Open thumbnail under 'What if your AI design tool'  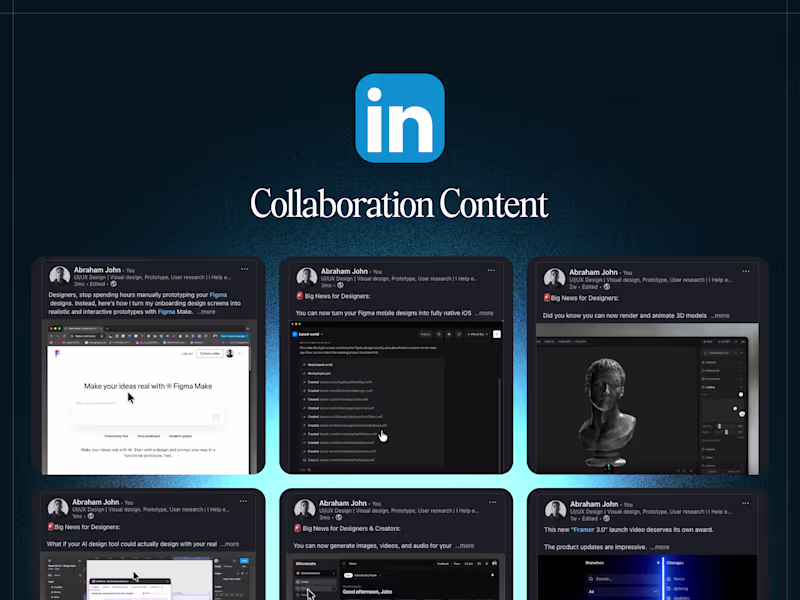click(x=148, y=578)
